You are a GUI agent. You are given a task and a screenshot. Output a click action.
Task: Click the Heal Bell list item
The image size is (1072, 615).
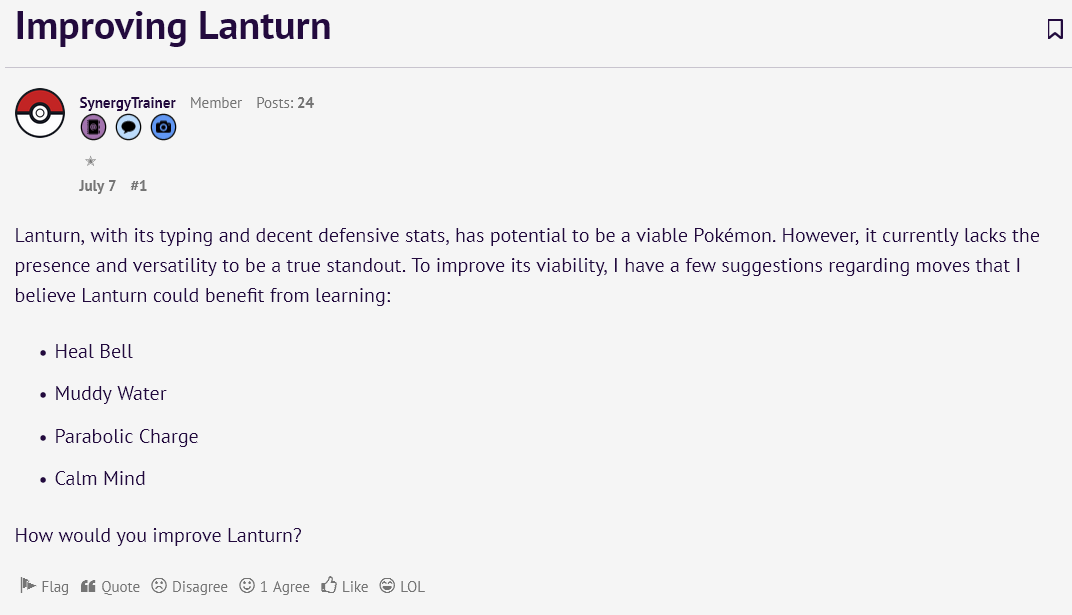94,352
